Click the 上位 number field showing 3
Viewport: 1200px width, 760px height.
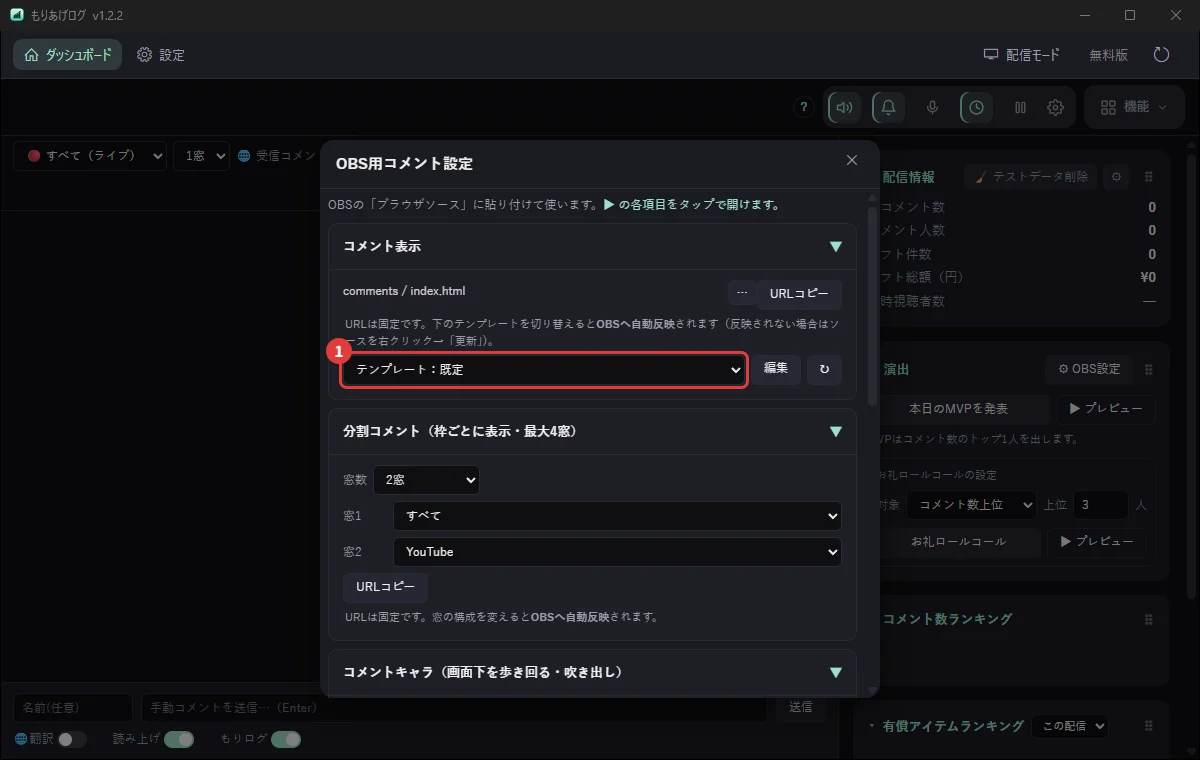[1100, 505]
